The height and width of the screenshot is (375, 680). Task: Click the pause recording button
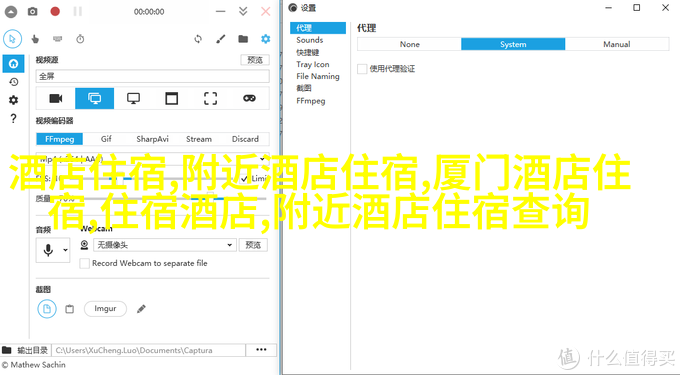coord(78,12)
